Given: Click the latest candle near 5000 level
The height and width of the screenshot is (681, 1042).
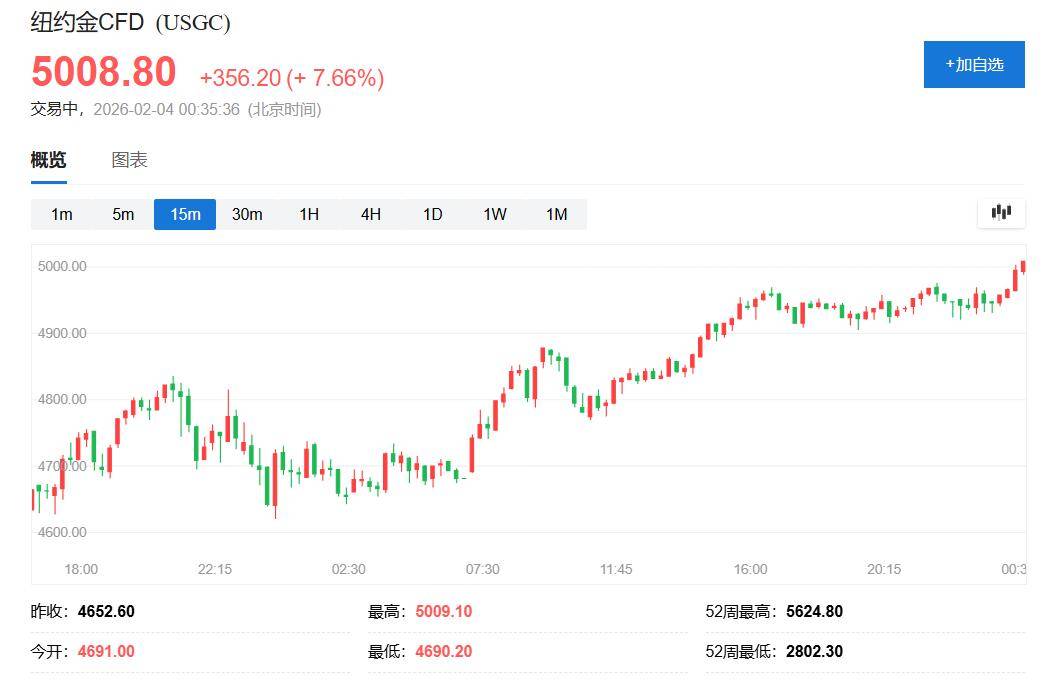Looking at the screenshot, I should (x=1022, y=266).
